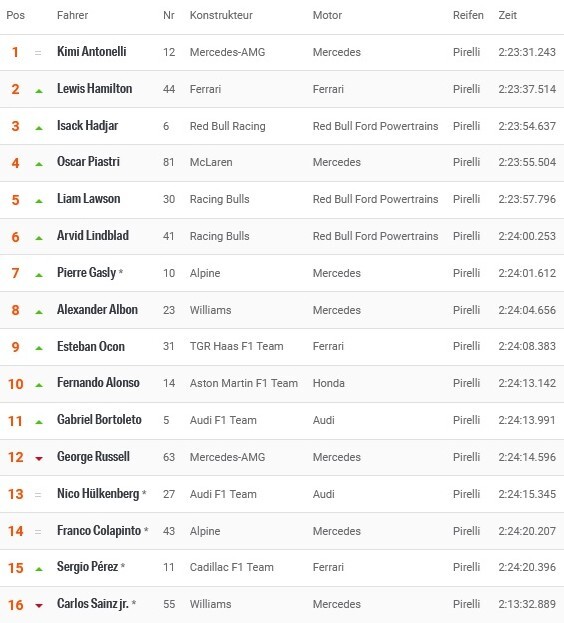Sort by the Pos column header
The height and width of the screenshot is (623, 564).
tap(15, 15)
